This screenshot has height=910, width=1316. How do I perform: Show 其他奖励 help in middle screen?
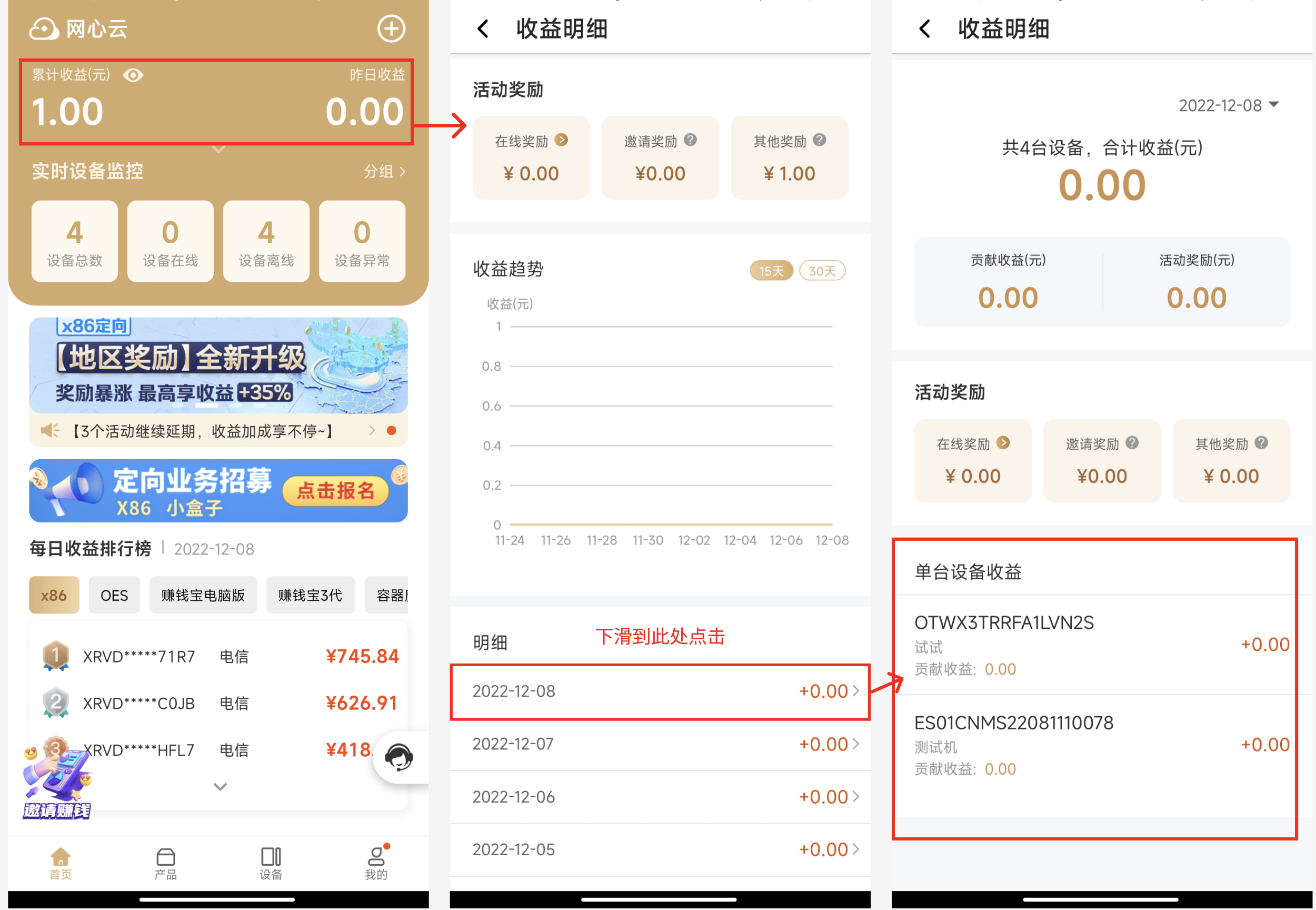820,140
